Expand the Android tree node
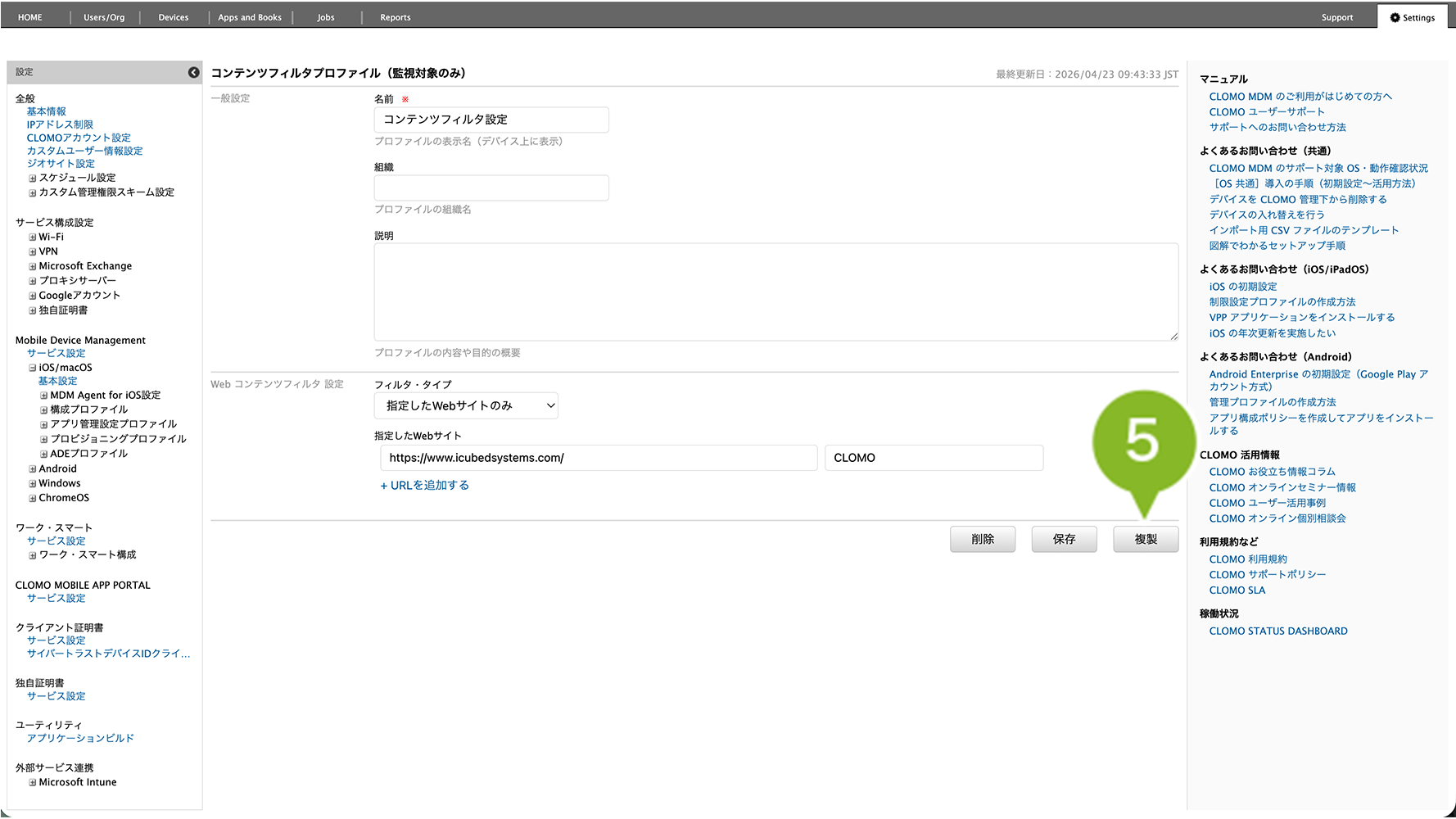Viewport: 1456px width, 819px height. pyautogui.click(x=33, y=469)
